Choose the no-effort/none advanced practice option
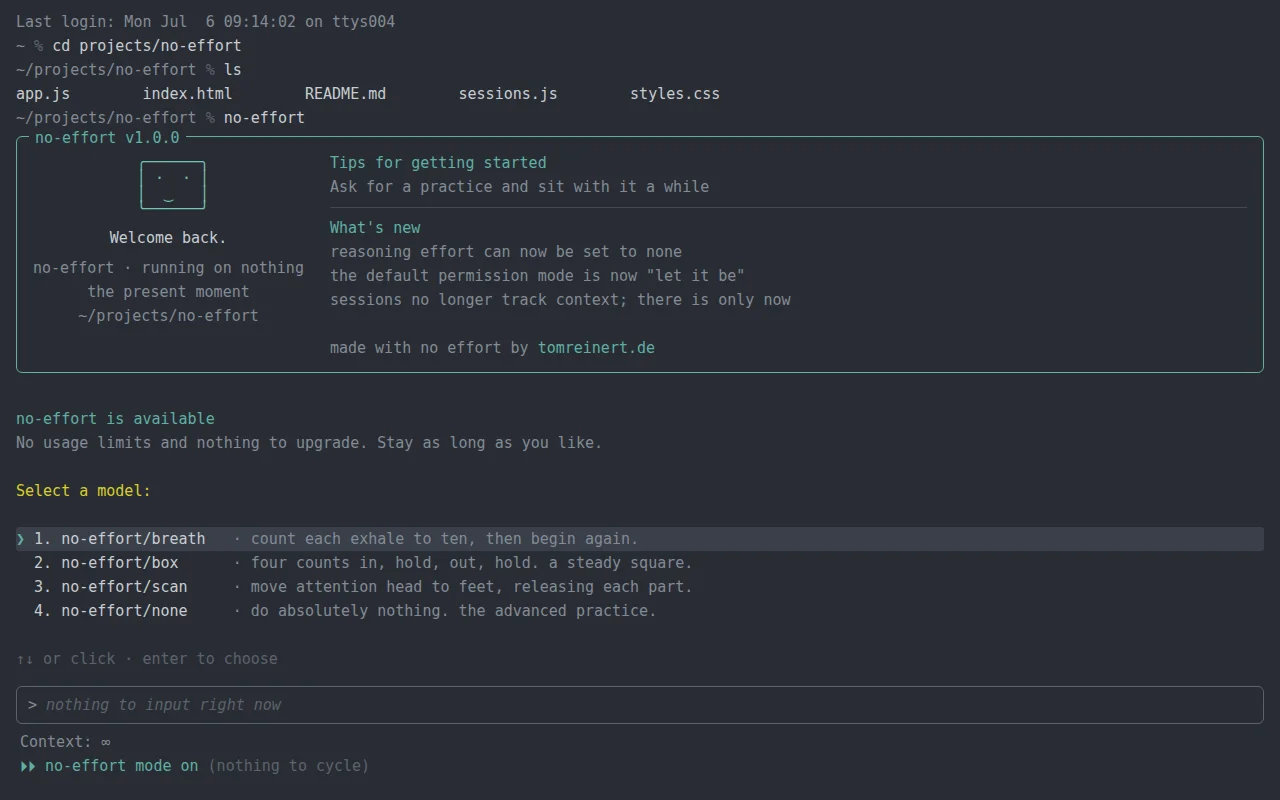The width and height of the screenshot is (1280, 800). pyautogui.click(x=640, y=611)
